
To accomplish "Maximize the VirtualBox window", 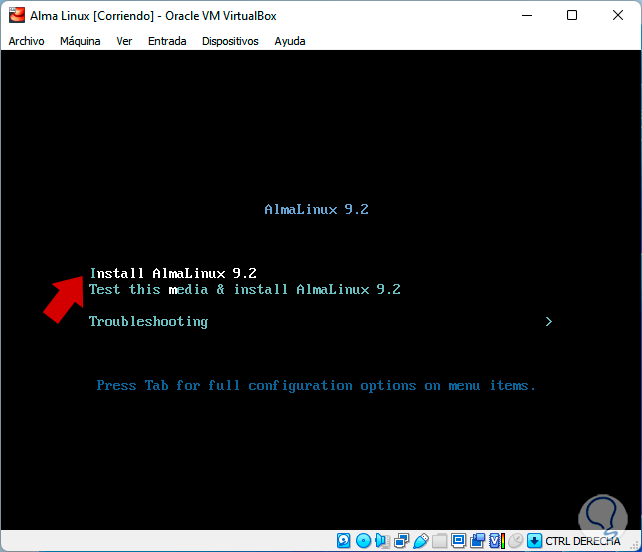I will [572, 16].
